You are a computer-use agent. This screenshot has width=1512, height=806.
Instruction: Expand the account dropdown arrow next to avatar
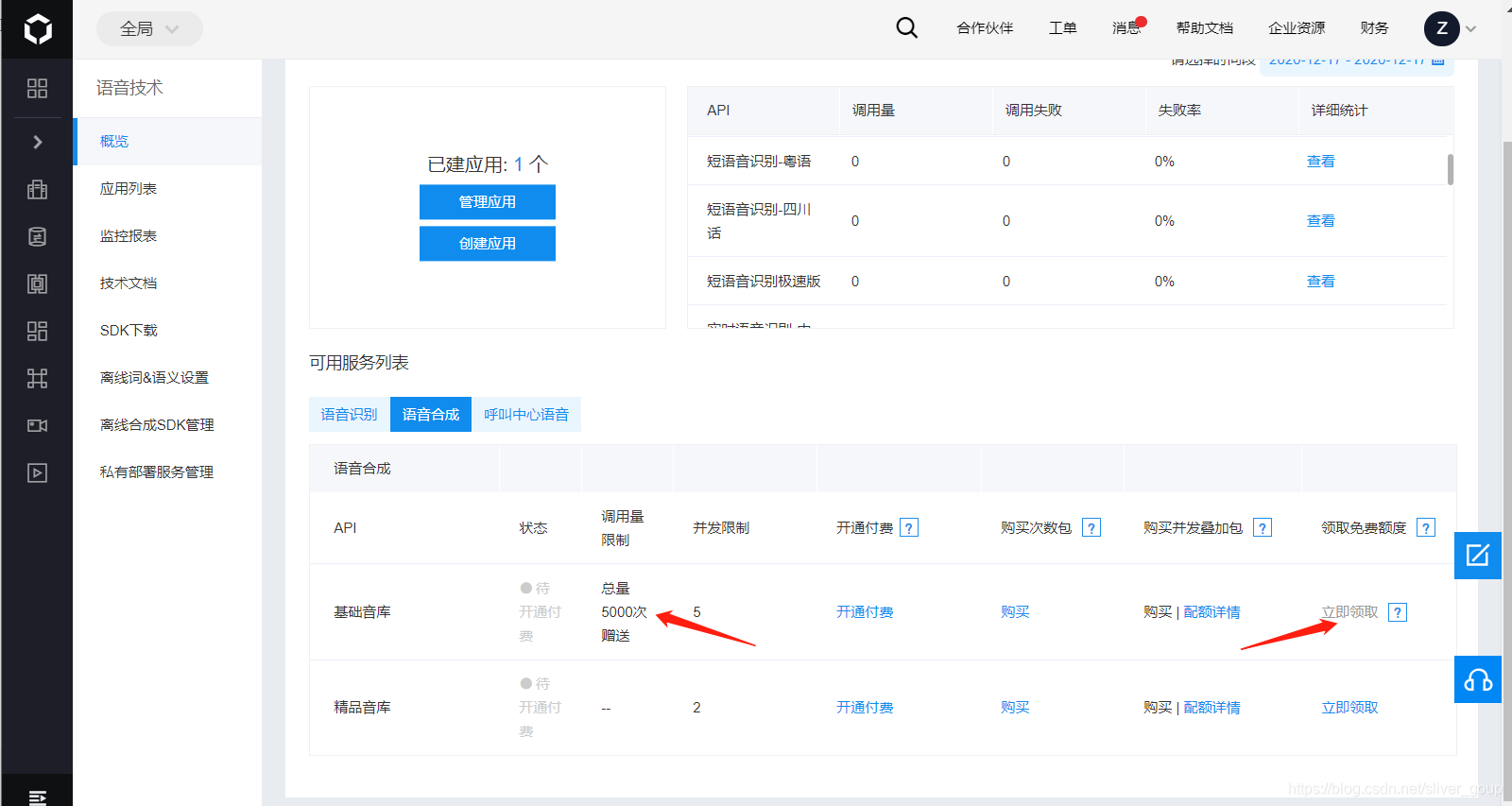[1470, 29]
